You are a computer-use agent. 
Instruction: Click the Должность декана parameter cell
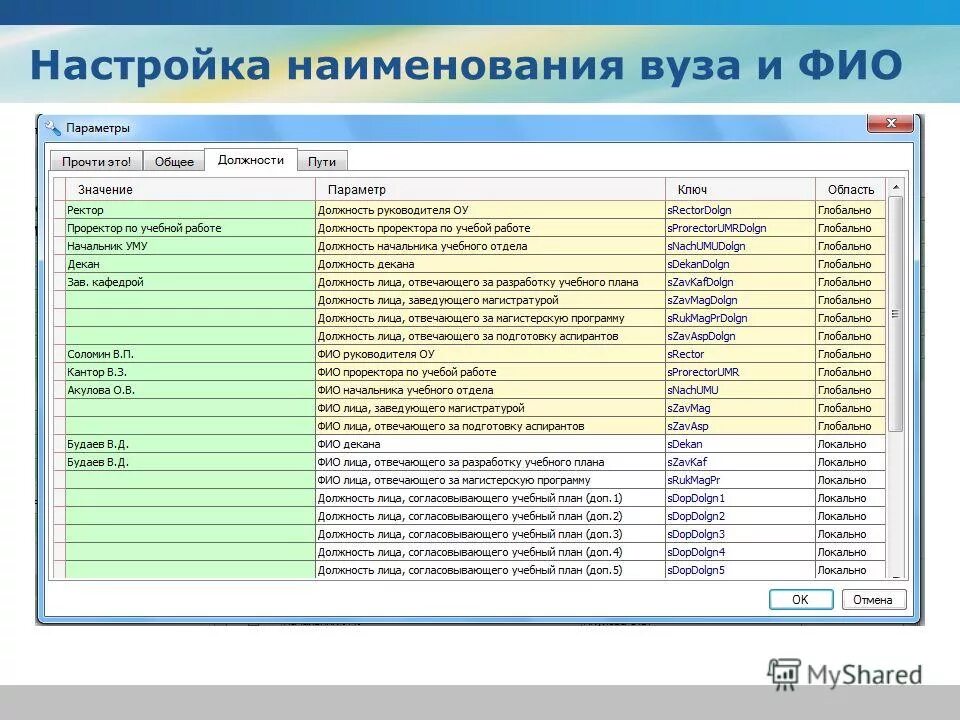point(490,264)
